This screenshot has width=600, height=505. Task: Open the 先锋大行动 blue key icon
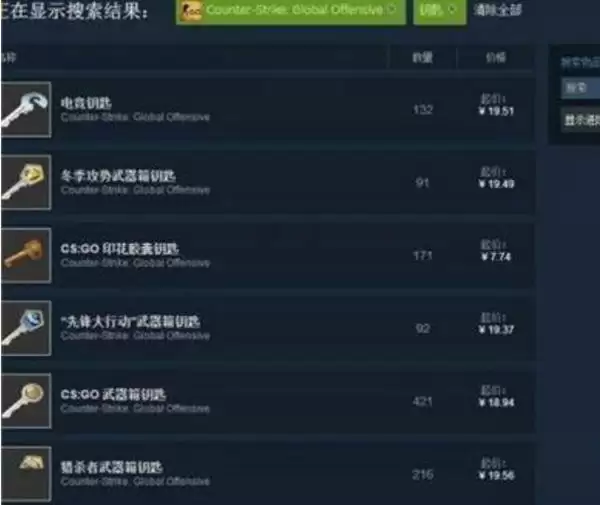(x=26, y=328)
